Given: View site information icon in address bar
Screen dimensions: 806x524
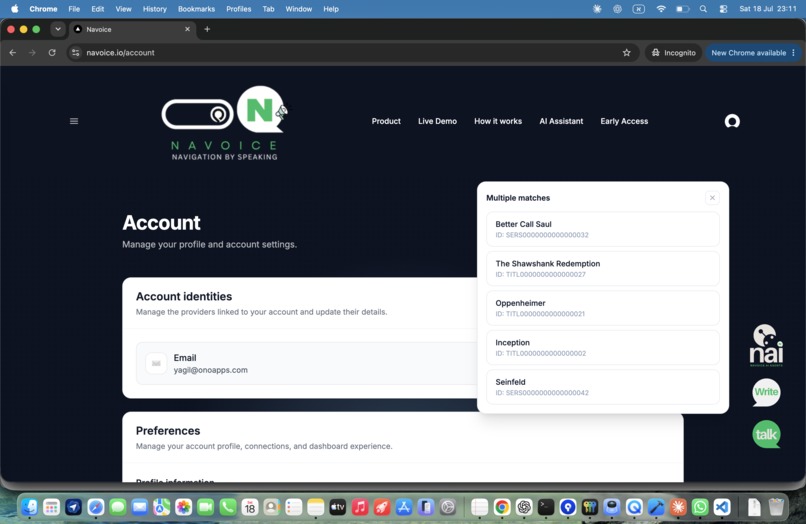Looking at the screenshot, I should (76, 52).
